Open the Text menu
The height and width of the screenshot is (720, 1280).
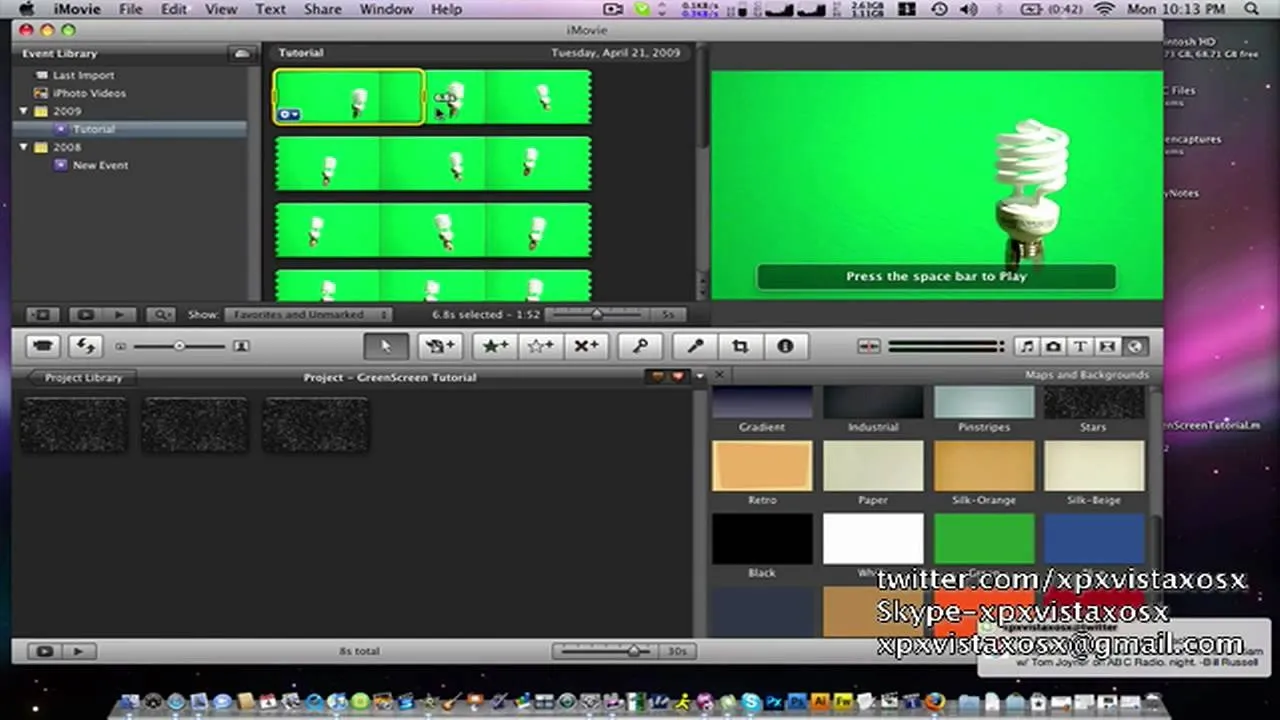pos(270,9)
